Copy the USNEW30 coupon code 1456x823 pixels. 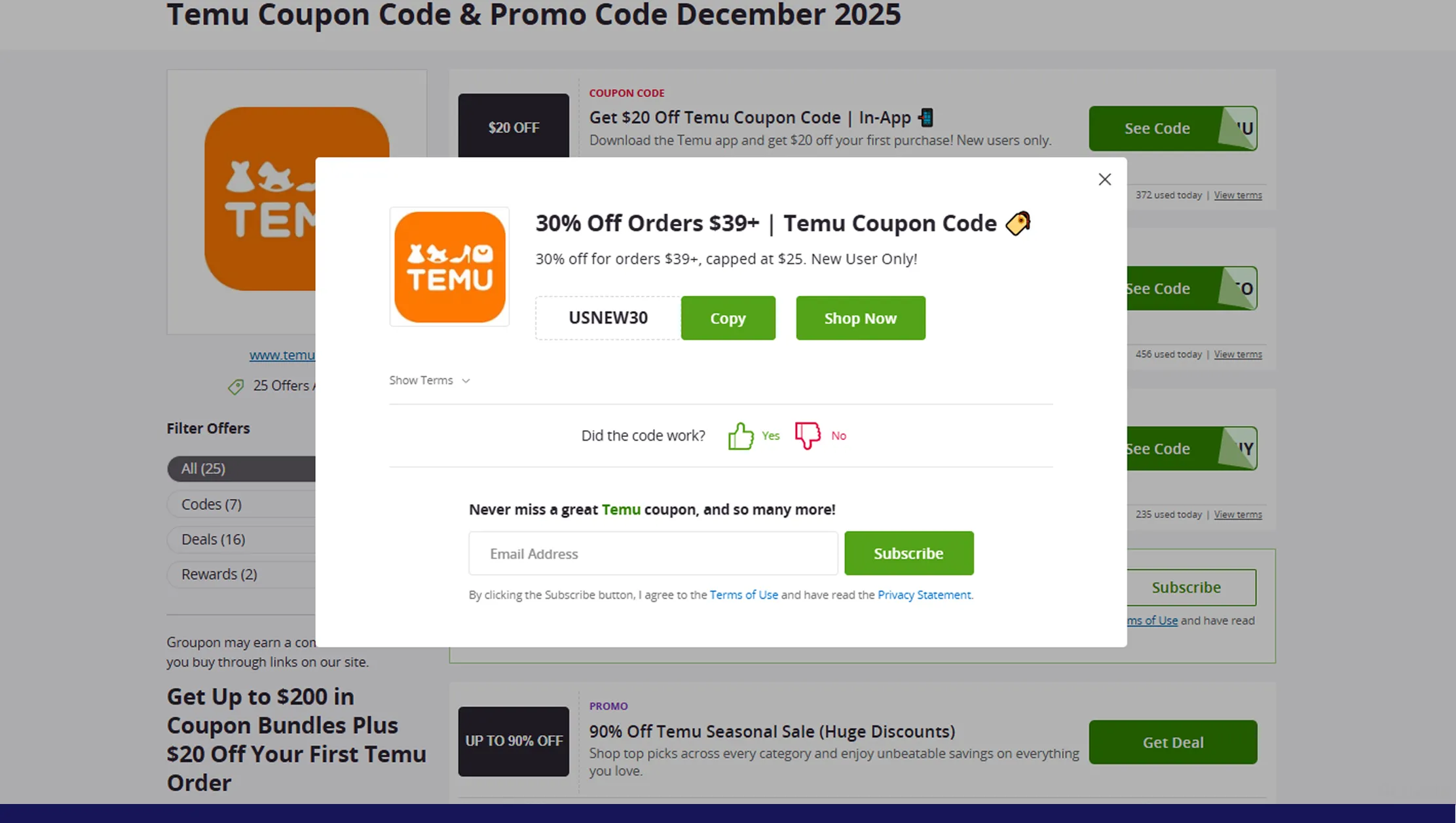coord(728,318)
